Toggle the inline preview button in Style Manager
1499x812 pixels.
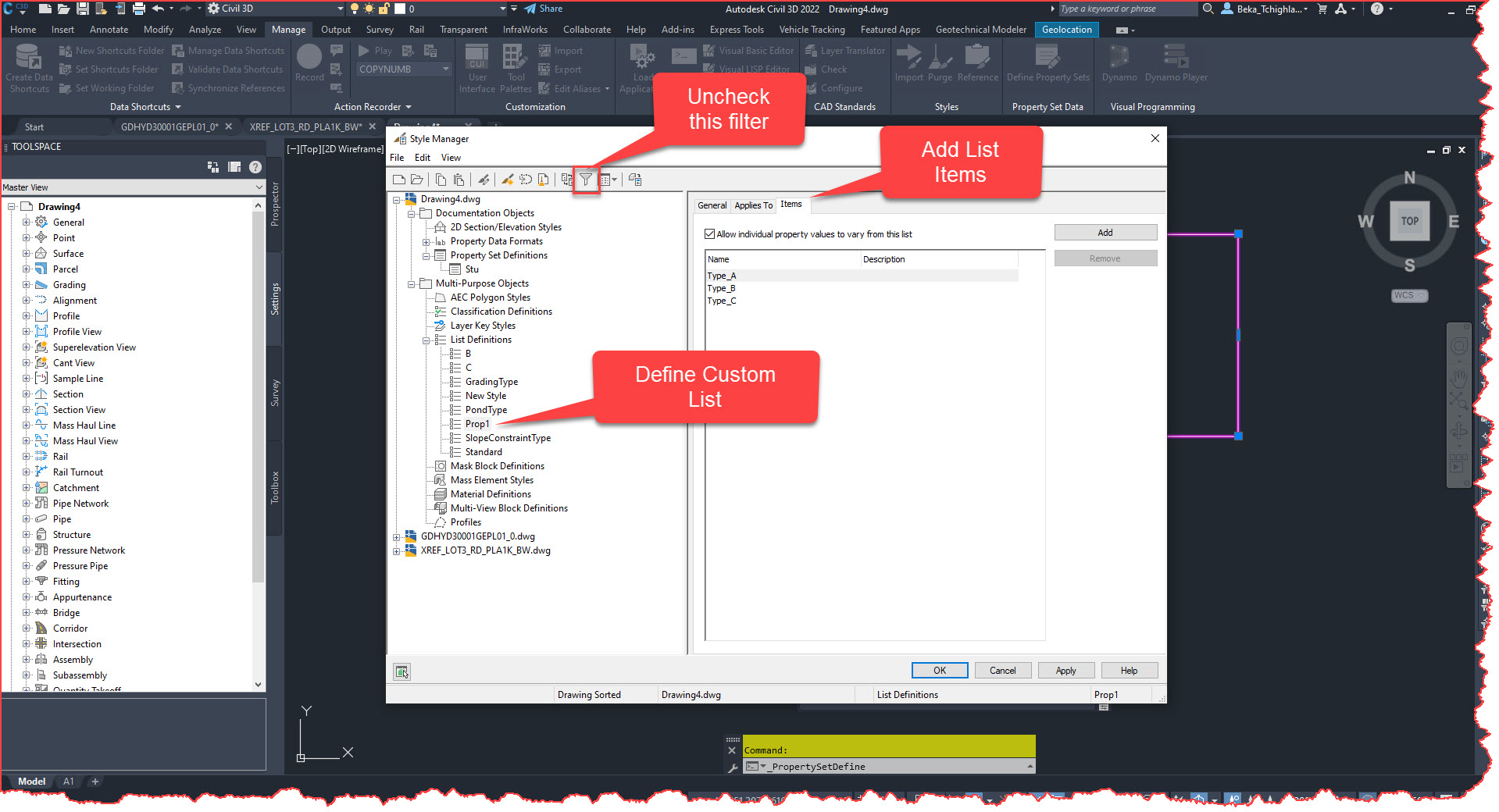pyautogui.click(x=402, y=671)
